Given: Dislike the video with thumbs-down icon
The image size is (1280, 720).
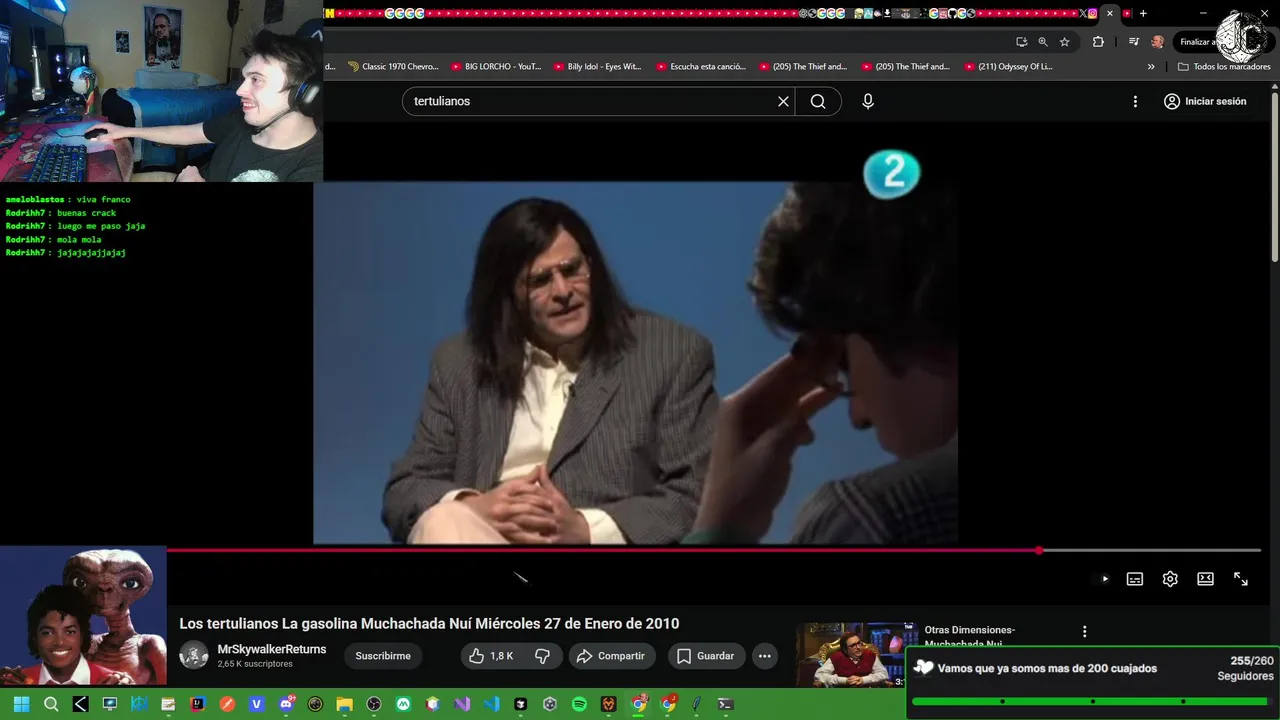Looking at the screenshot, I should 543,656.
